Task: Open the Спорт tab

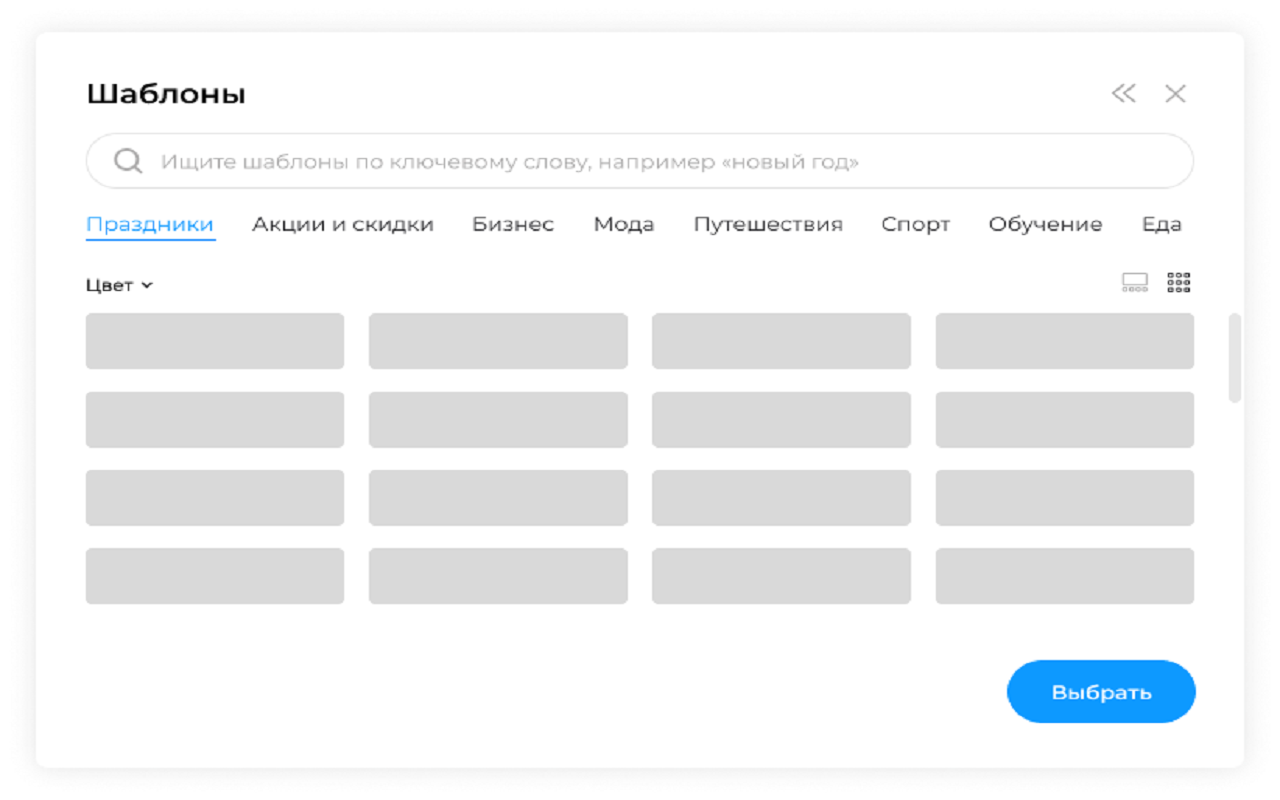Action: (915, 225)
